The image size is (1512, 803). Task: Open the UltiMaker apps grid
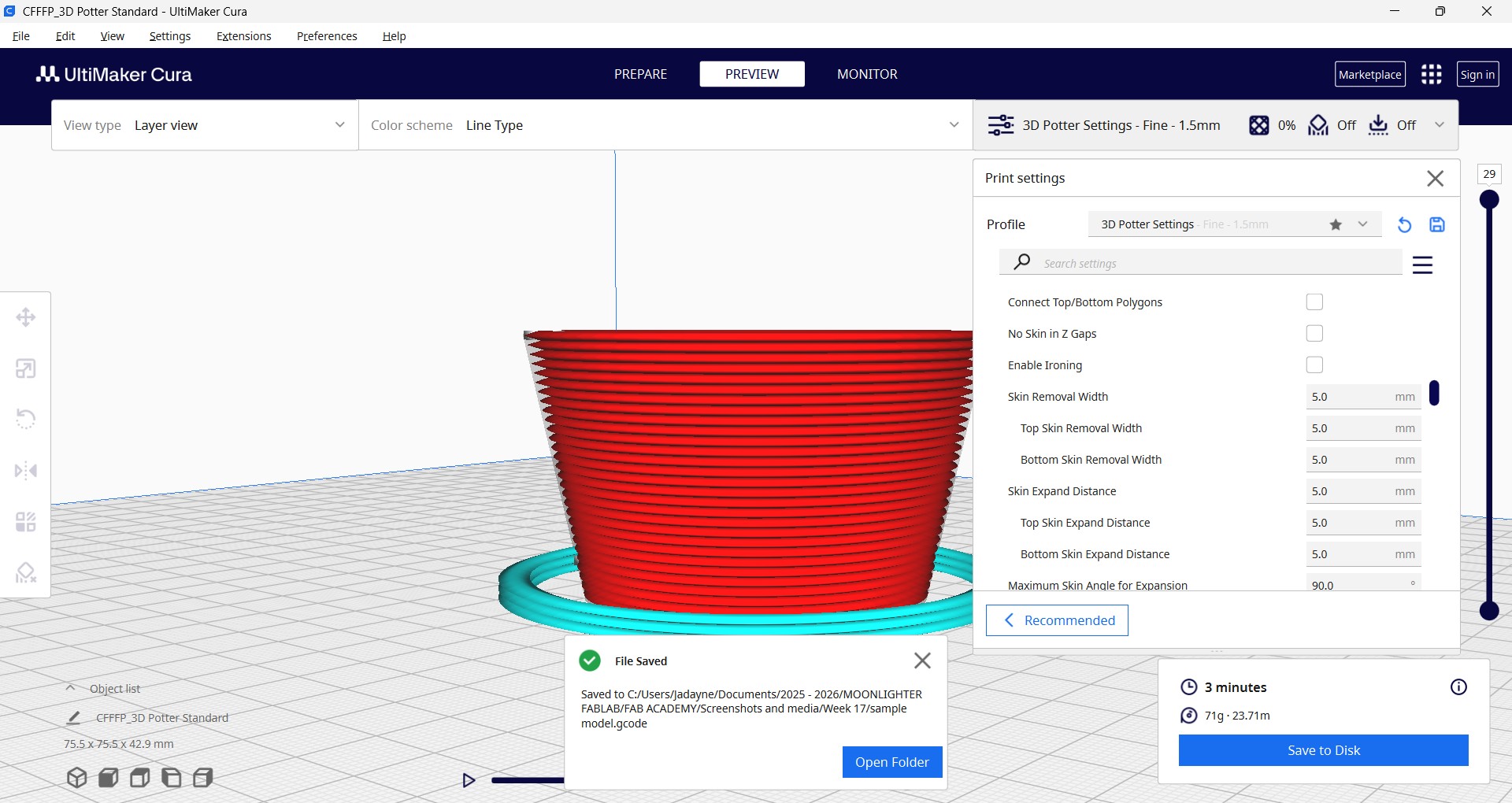pos(1431,74)
